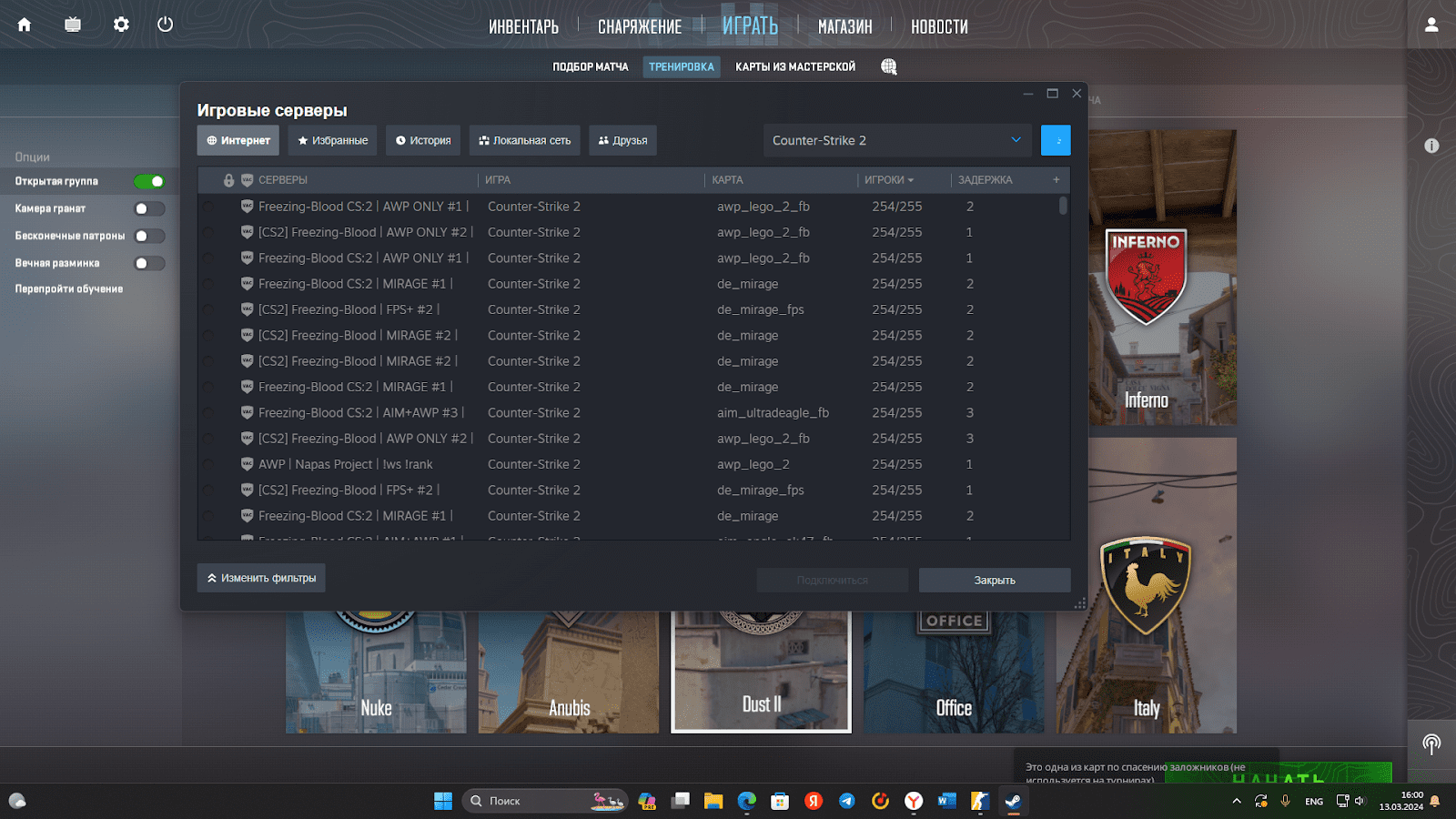Click the Windows search box Поиск

coord(545,801)
